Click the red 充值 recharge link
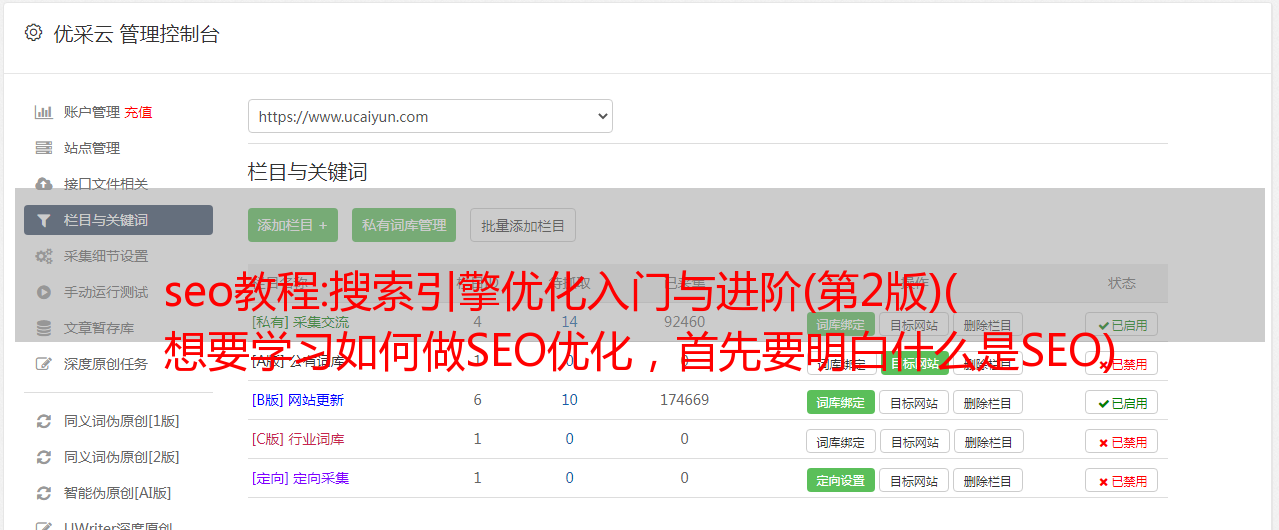Screen dimensions: 1279x530 point(139,112)
